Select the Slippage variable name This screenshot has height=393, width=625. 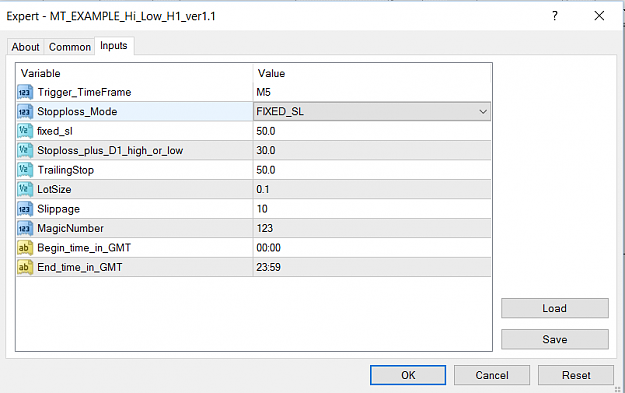pyautogui.click(x=59, y=209)
